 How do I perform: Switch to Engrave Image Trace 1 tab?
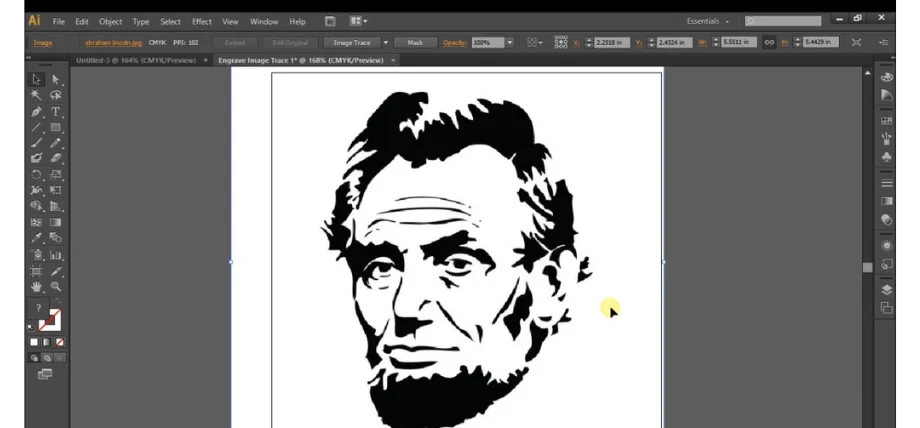coord(301,60)
